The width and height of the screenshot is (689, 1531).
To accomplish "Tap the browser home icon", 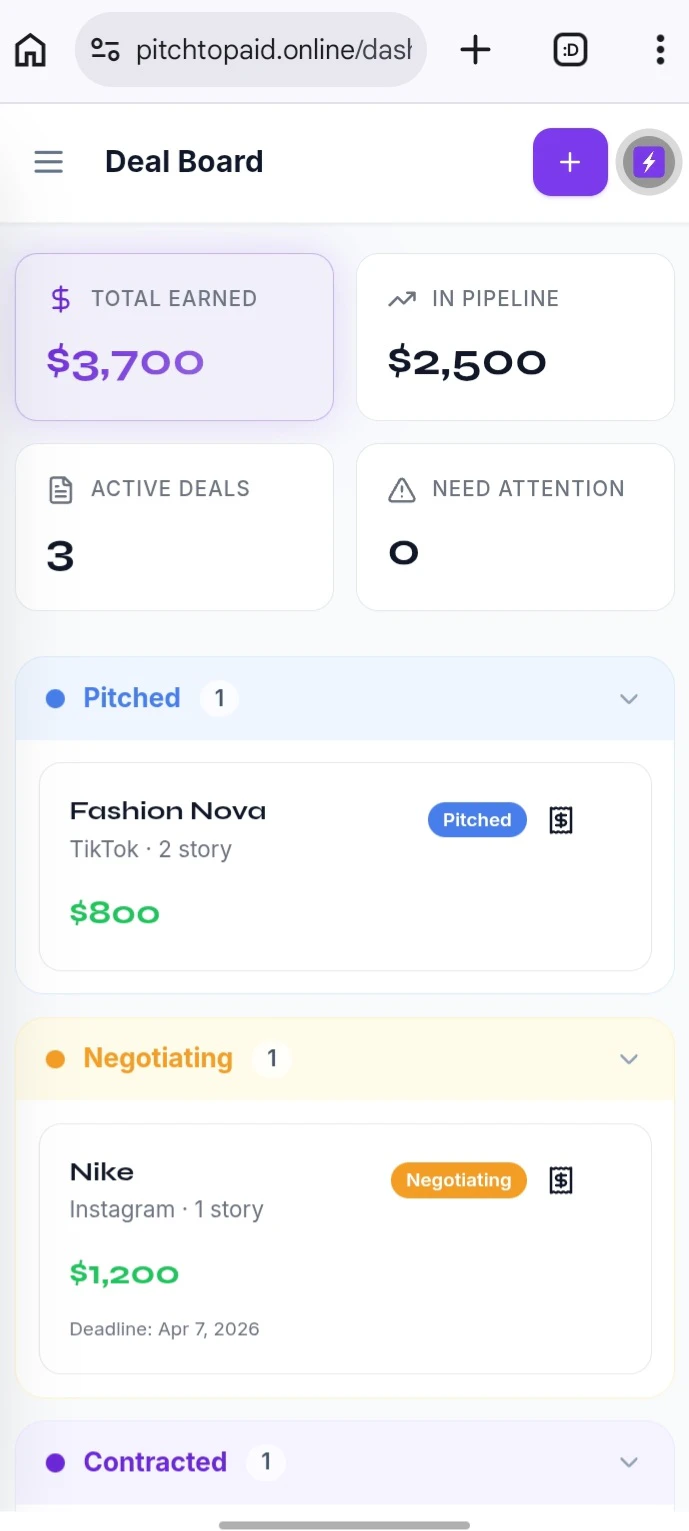I will point(31,50).
